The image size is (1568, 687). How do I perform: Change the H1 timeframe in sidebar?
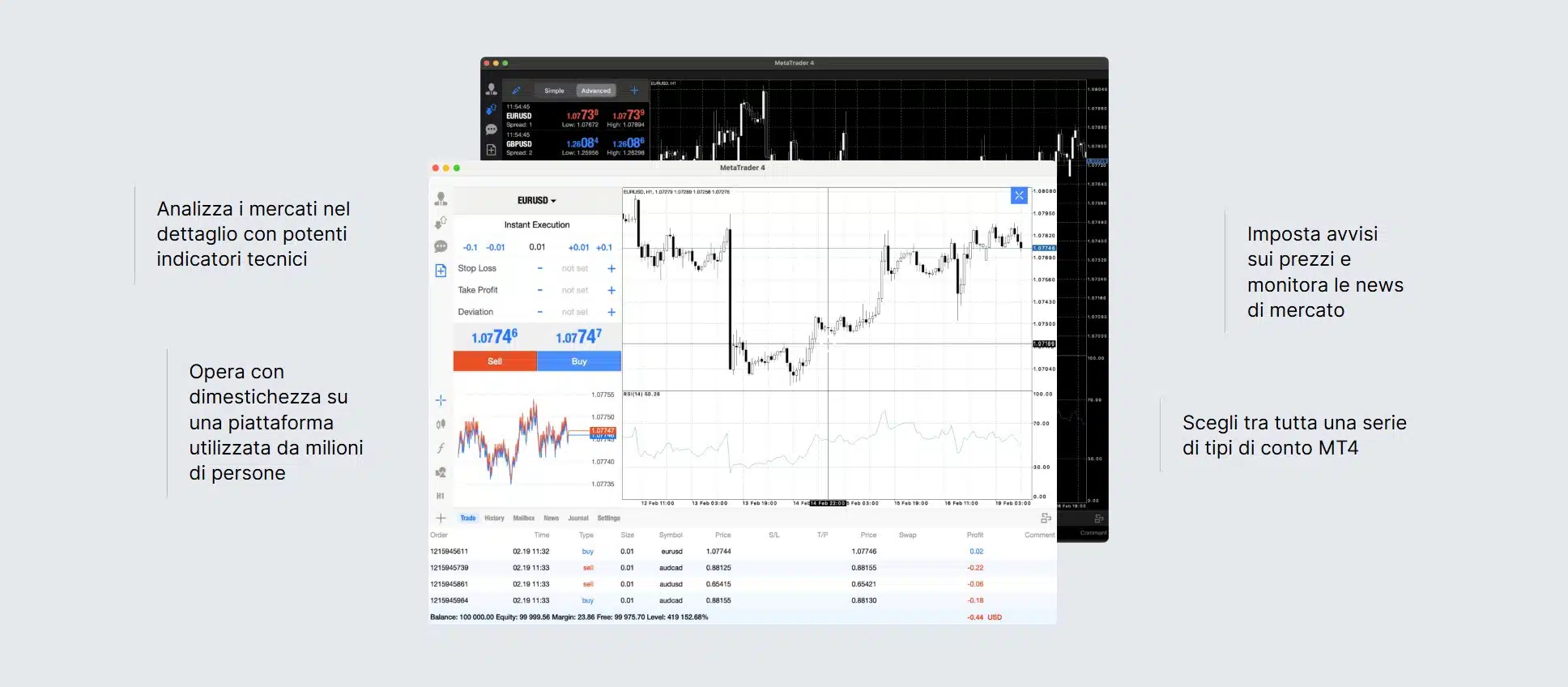click(441, 496)
